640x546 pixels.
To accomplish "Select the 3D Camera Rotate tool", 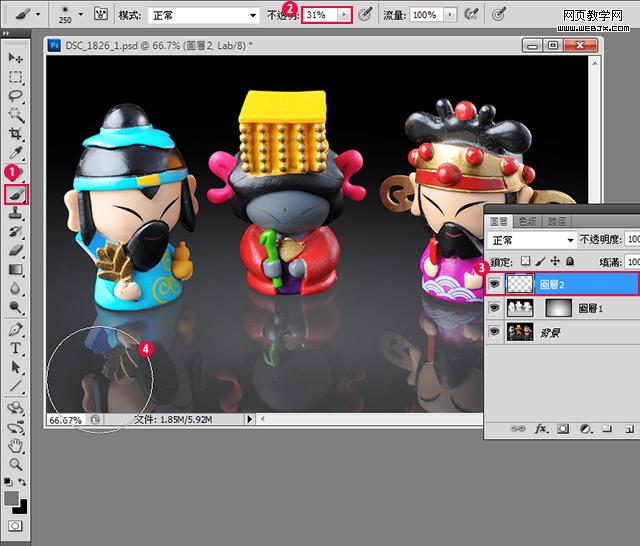I will point(16,427).
